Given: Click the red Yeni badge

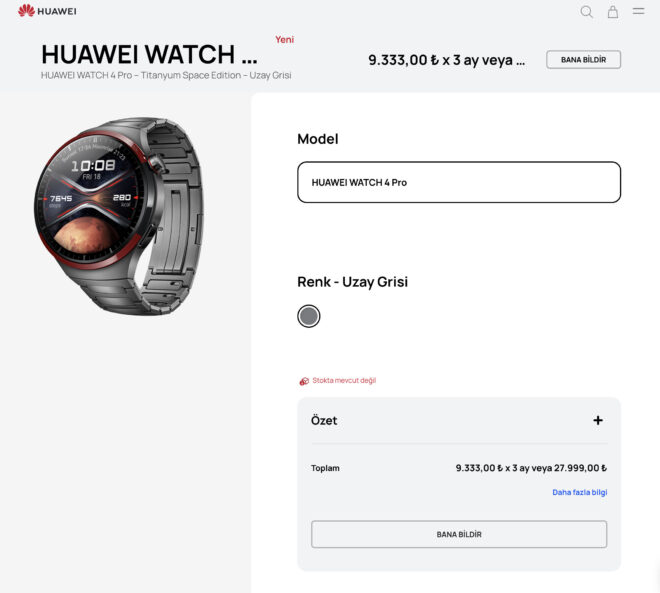Looking at the screenshot, I should click(x=285, y=40).
